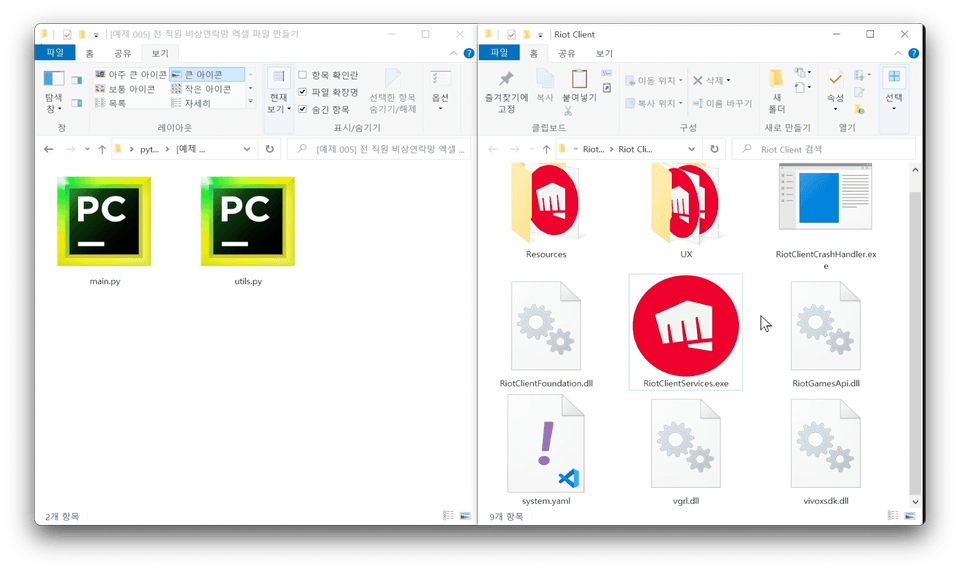Click the Paste (붙여넣기) icon
The width and height of the screenshot is (960, 571).
[x=579, y=86]
